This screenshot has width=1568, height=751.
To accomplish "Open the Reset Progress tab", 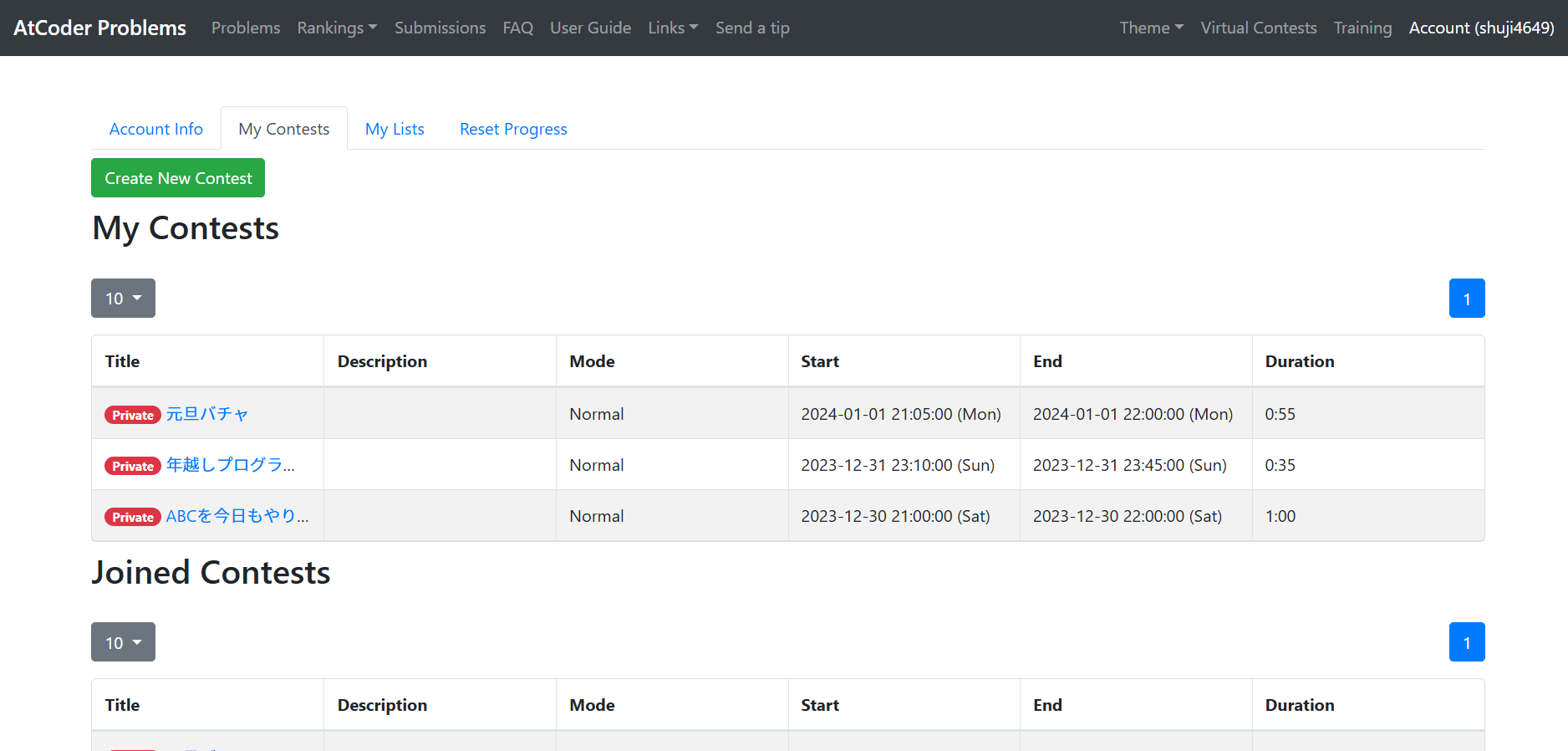I will pos(513,129).
